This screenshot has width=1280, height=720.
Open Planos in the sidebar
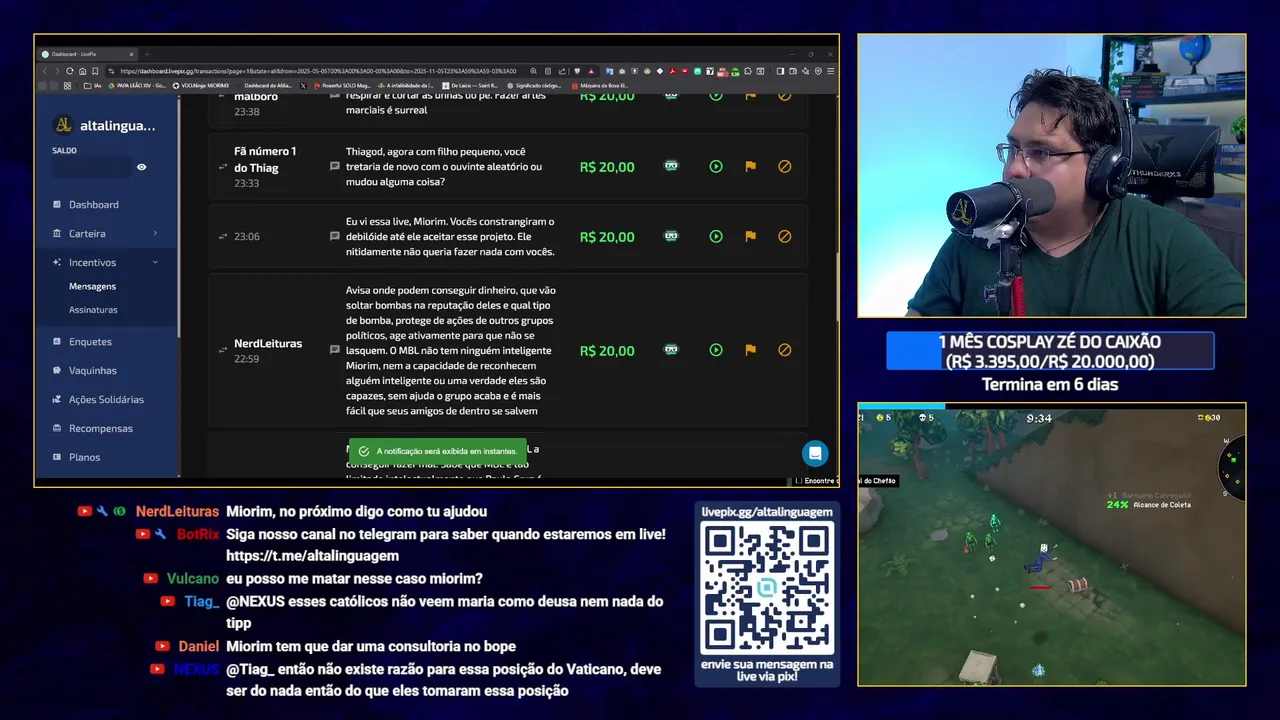click(84, 457)
